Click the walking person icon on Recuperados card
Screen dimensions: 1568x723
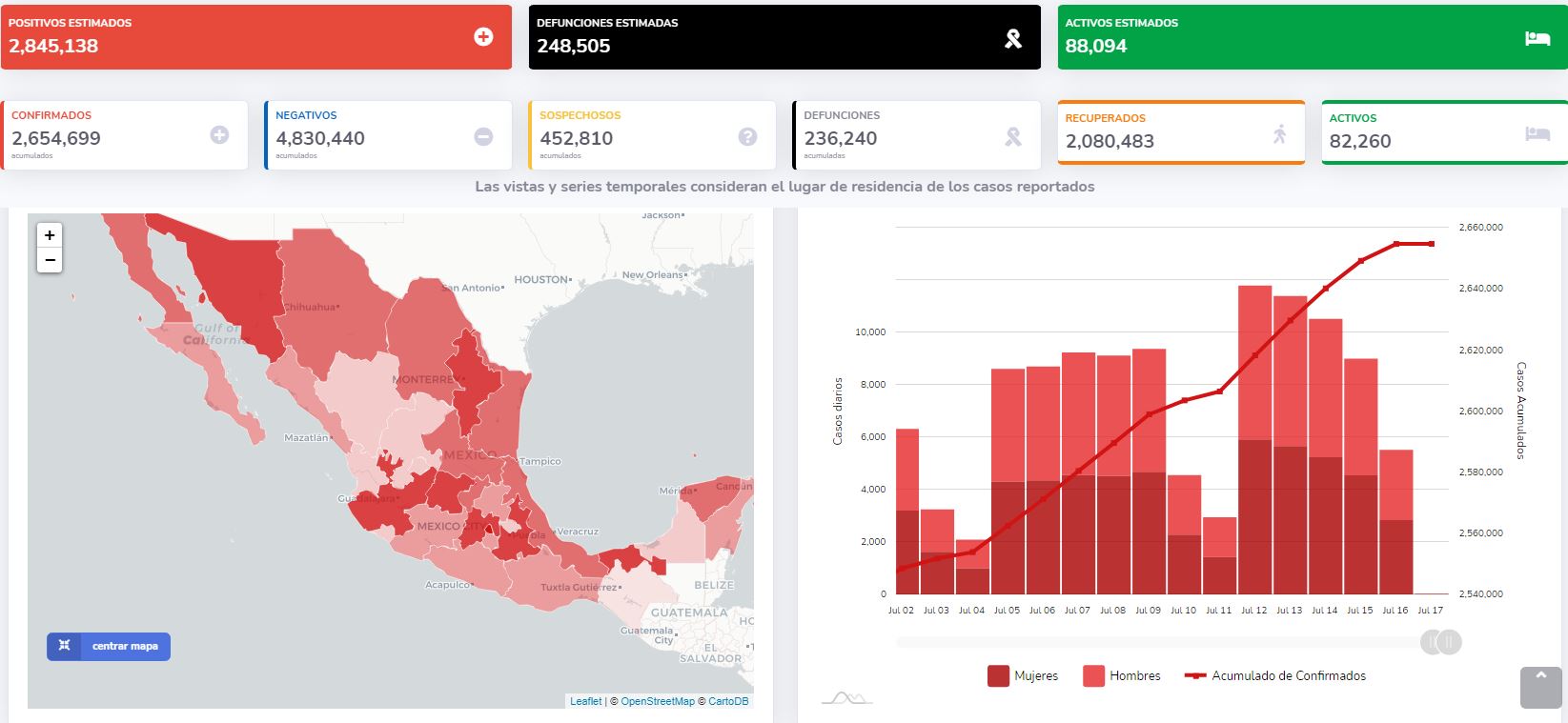(1279, 134)
